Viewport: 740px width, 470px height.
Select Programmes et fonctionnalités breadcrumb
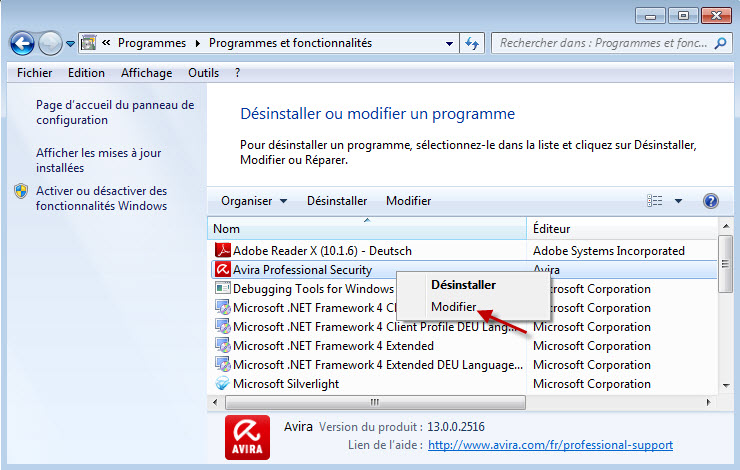pos(290,43)
